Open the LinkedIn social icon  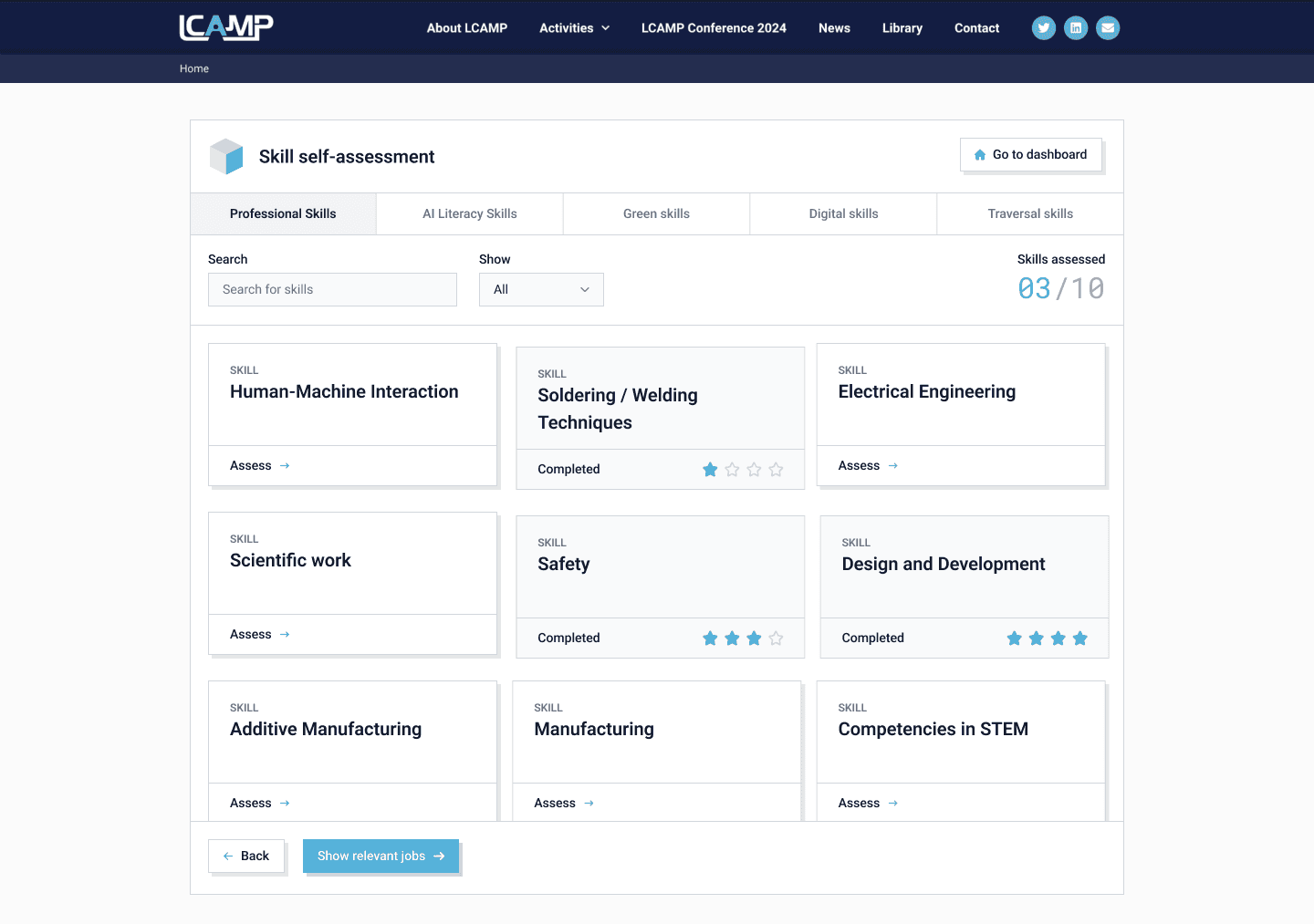(1076, 28)
